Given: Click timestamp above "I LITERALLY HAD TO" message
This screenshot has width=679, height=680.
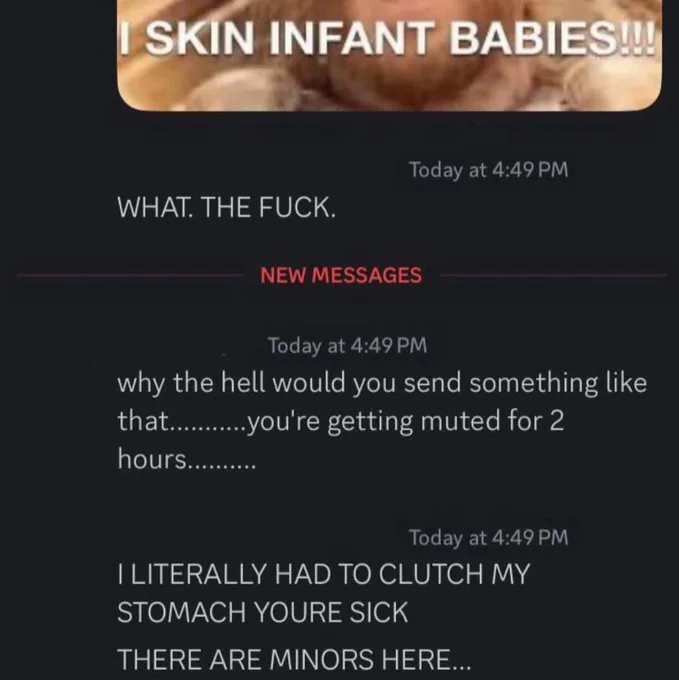Looking at the screenshot, I should 489,538.
